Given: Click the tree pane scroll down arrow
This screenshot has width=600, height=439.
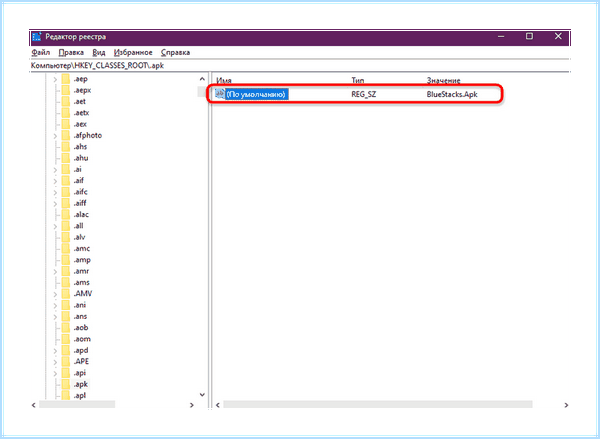Looking at the screenshot, I should 202,395.
